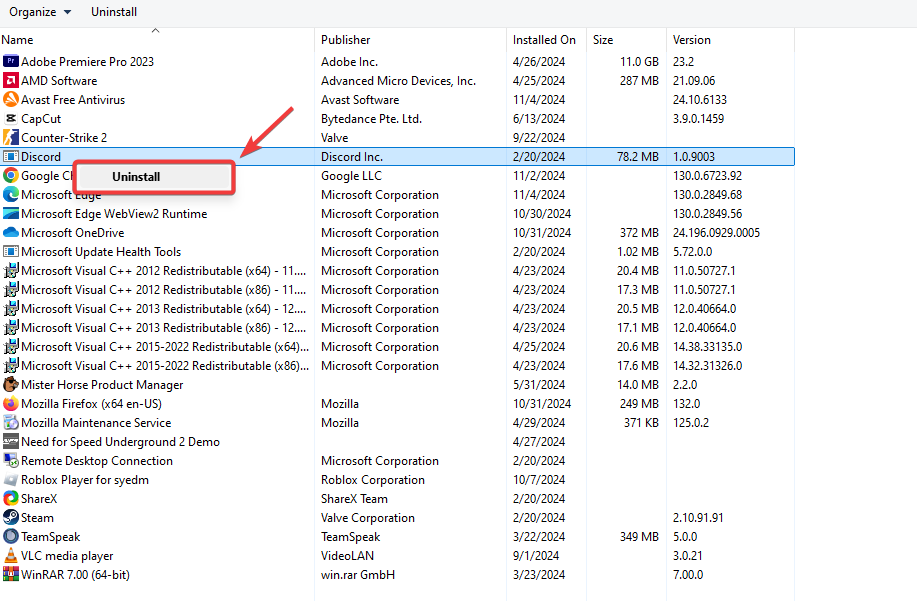Click Uninstall in the context menu

tap(136, 177)
